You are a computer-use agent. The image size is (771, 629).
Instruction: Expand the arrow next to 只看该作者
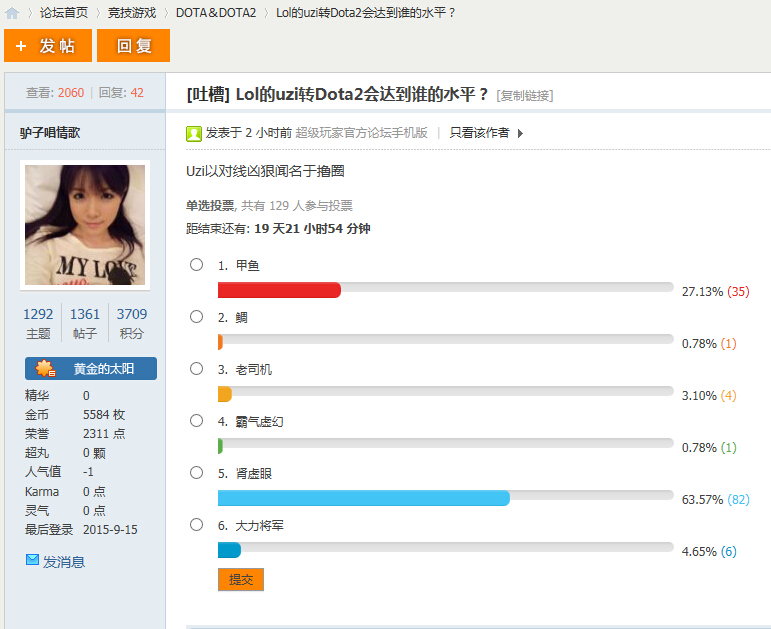(x=520, y=133)
